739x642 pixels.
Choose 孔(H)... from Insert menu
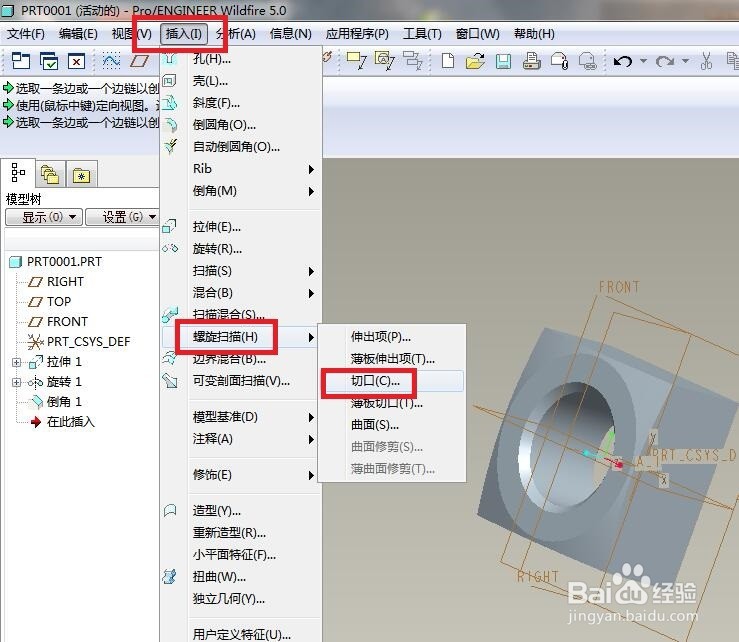coord(211,59)
